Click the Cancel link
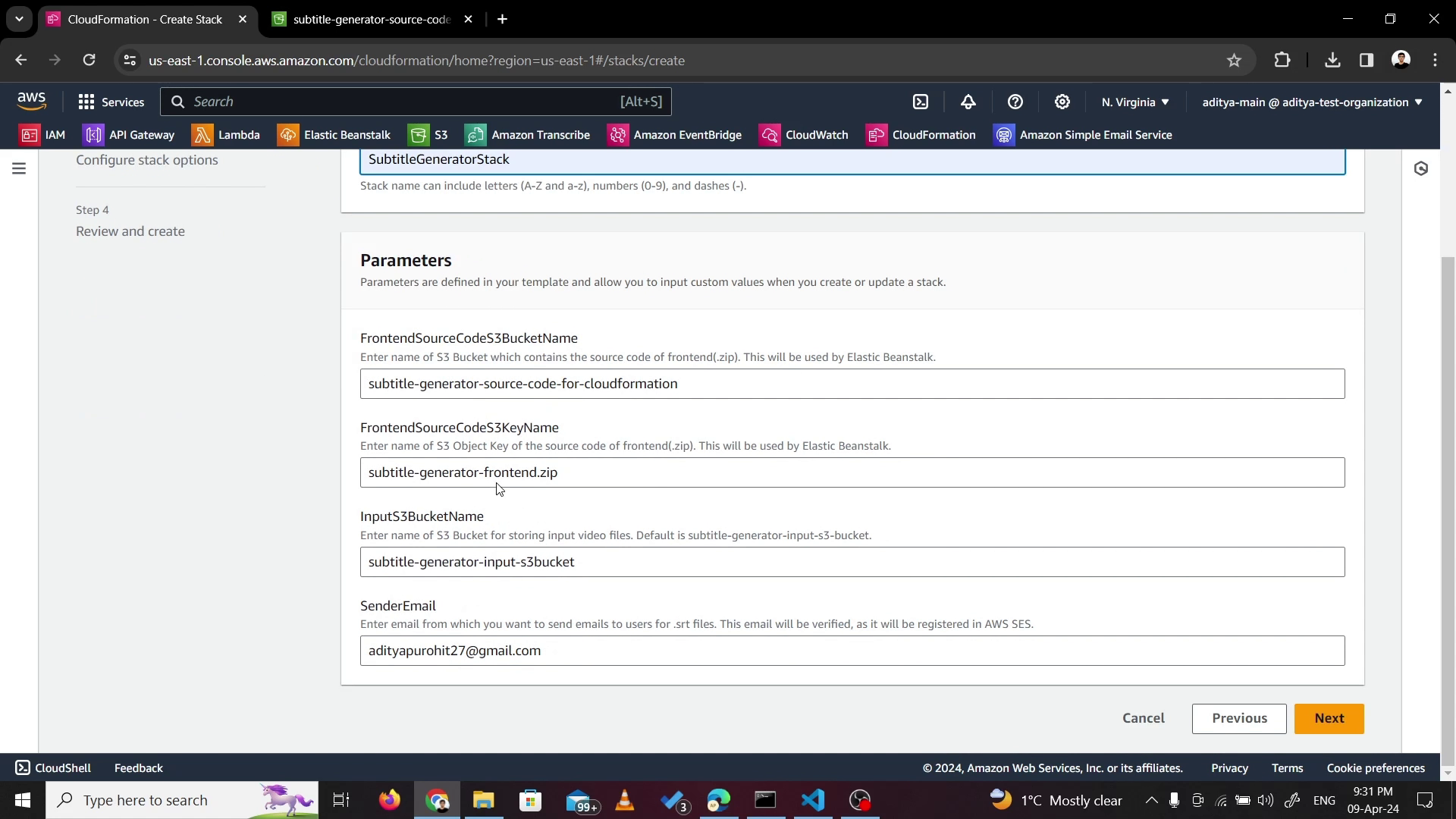The width and height of the screenshot is (1456, 819). coord(1143,718)
